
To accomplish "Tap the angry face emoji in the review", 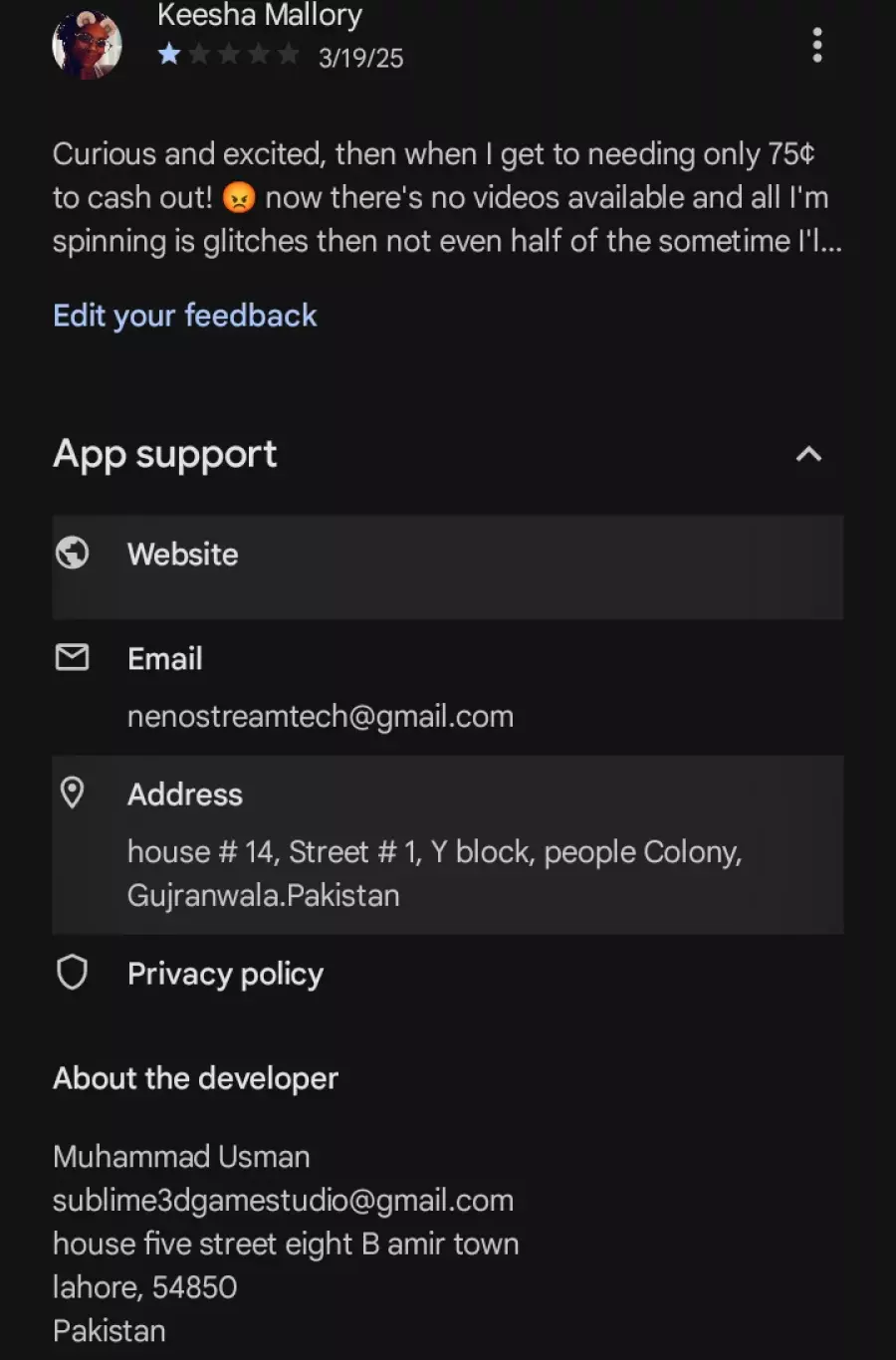I will coord(239,198).
